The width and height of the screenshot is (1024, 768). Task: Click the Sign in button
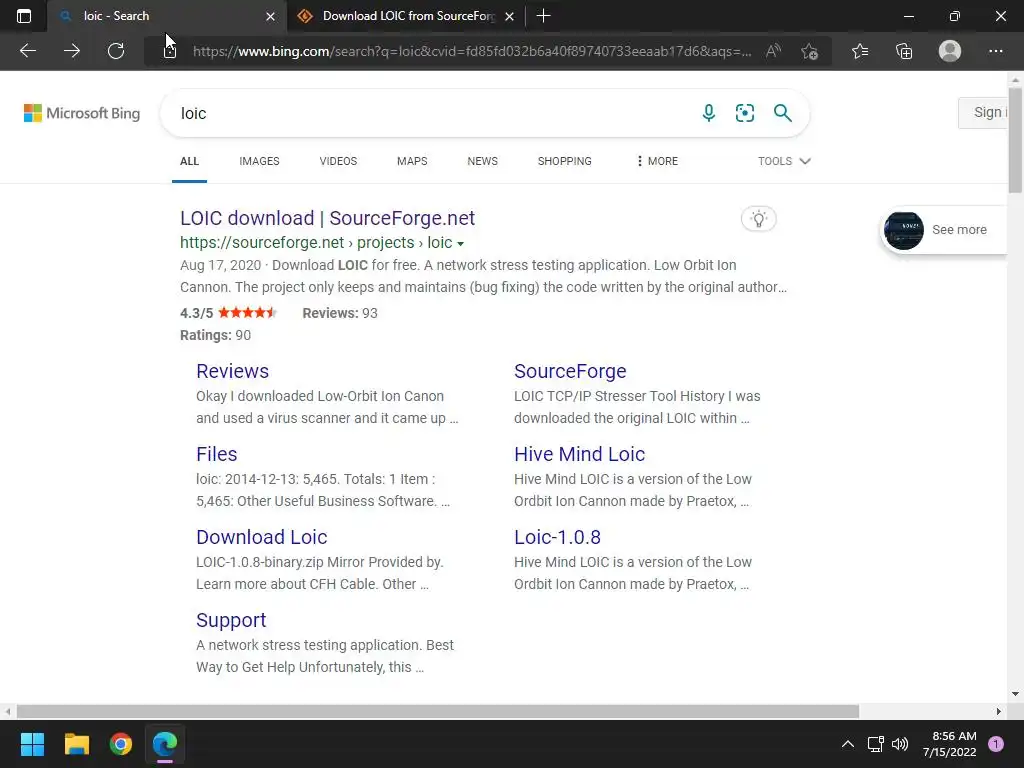pos(985,113)
